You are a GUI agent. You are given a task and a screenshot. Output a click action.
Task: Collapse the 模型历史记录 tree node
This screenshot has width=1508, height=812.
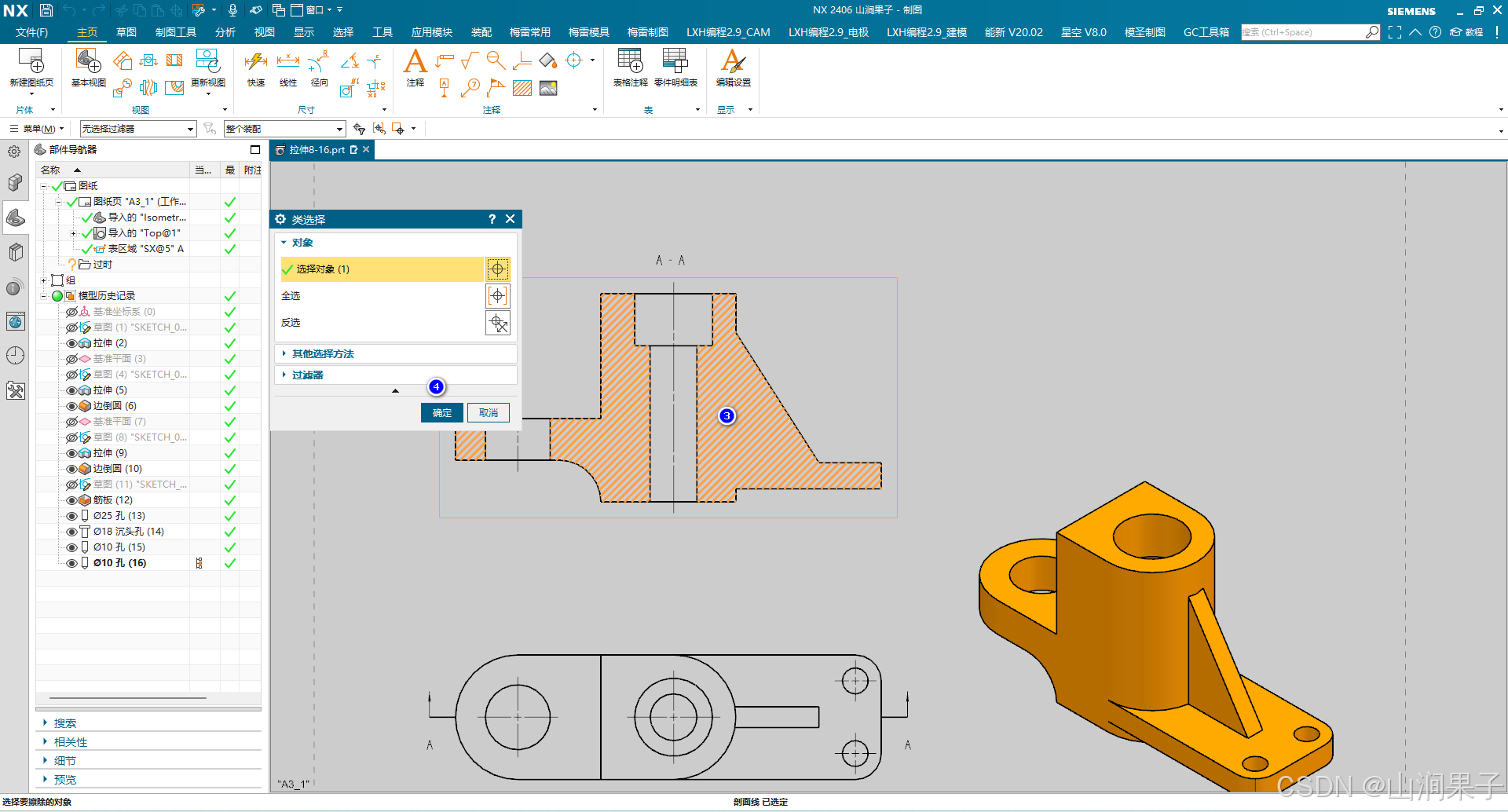(x=44, y=296)
